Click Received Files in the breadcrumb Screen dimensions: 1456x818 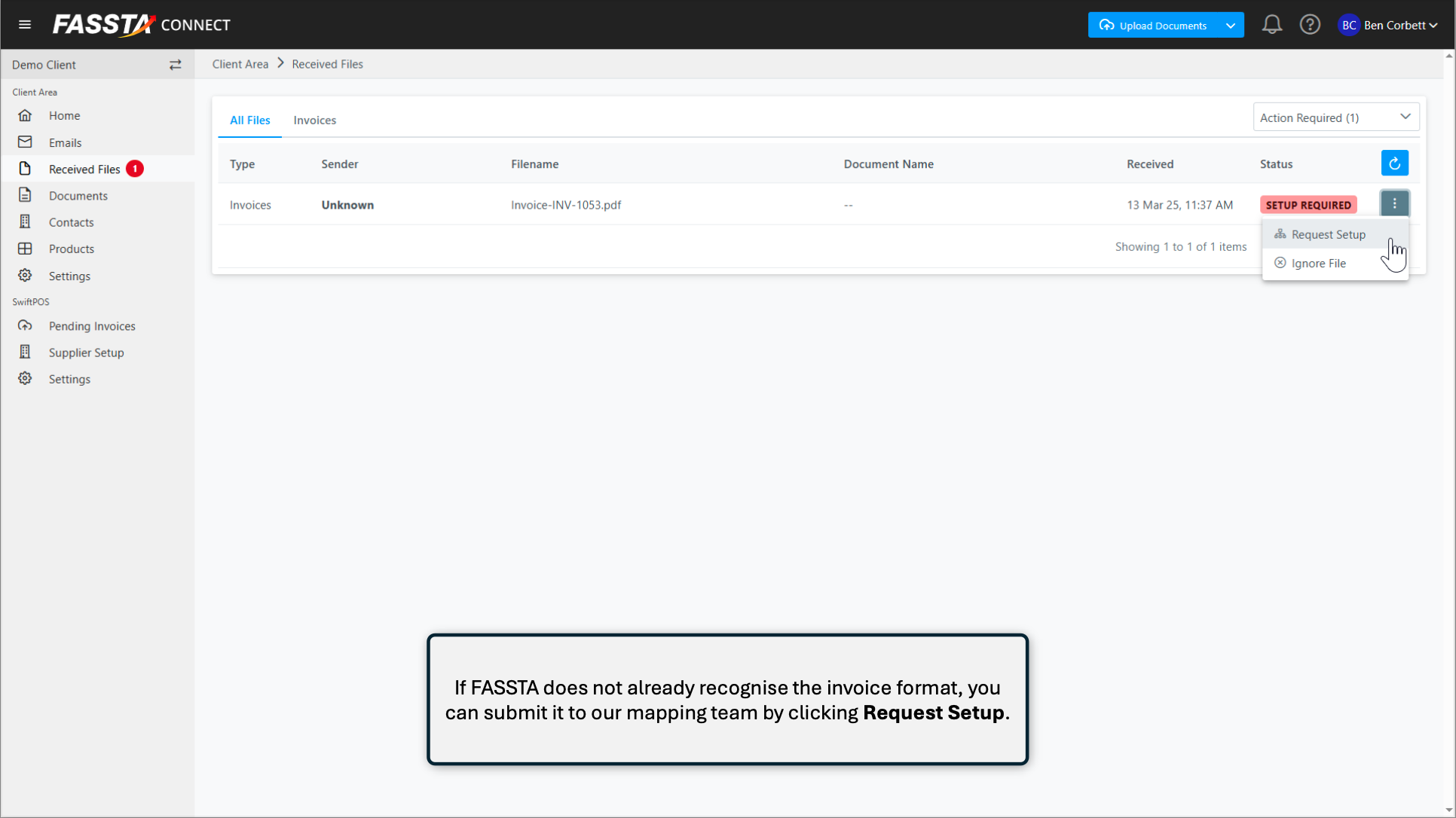tap(327, 64)
